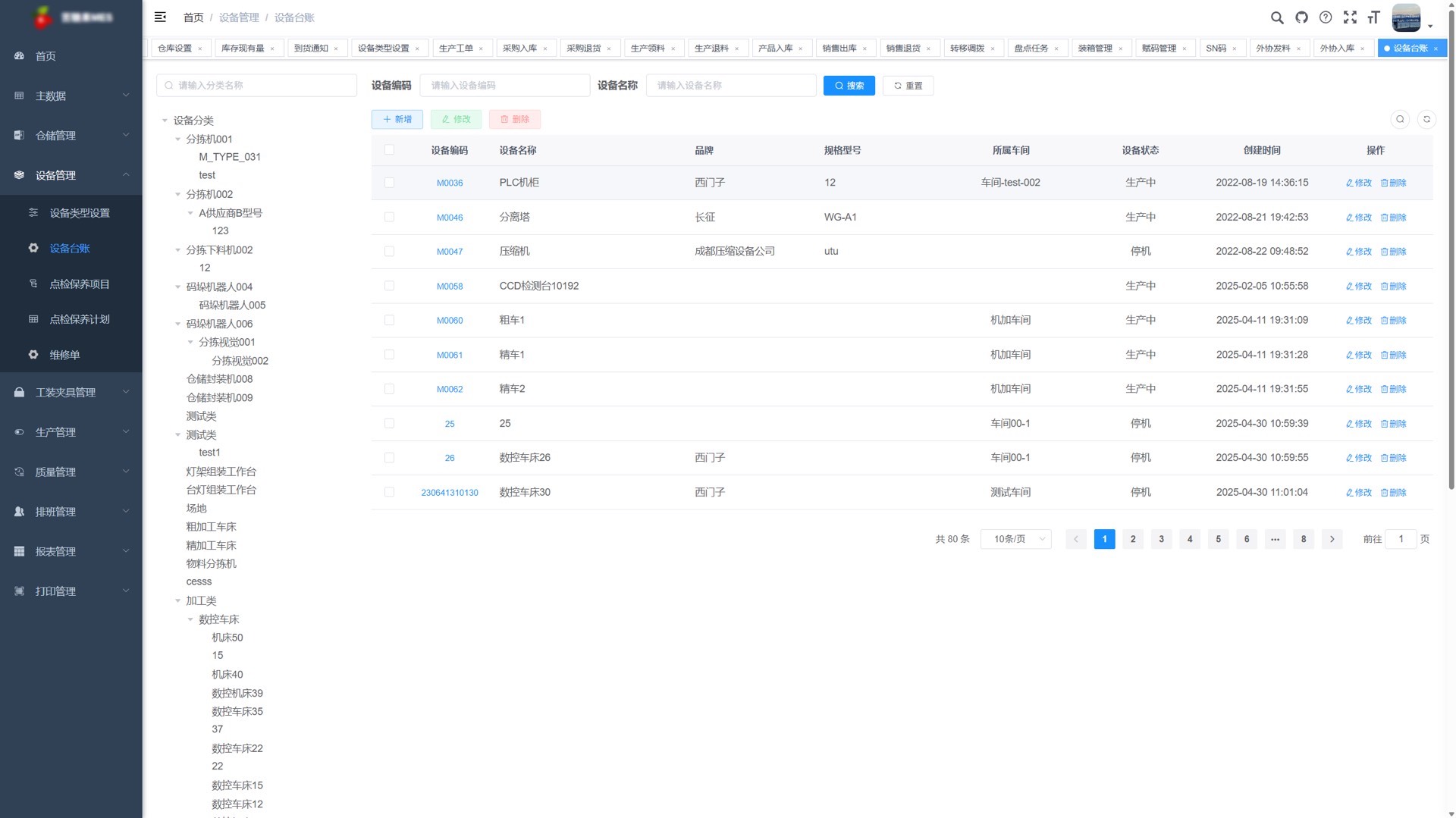Hide search bar using round magnifier icon

(1400, 119)
